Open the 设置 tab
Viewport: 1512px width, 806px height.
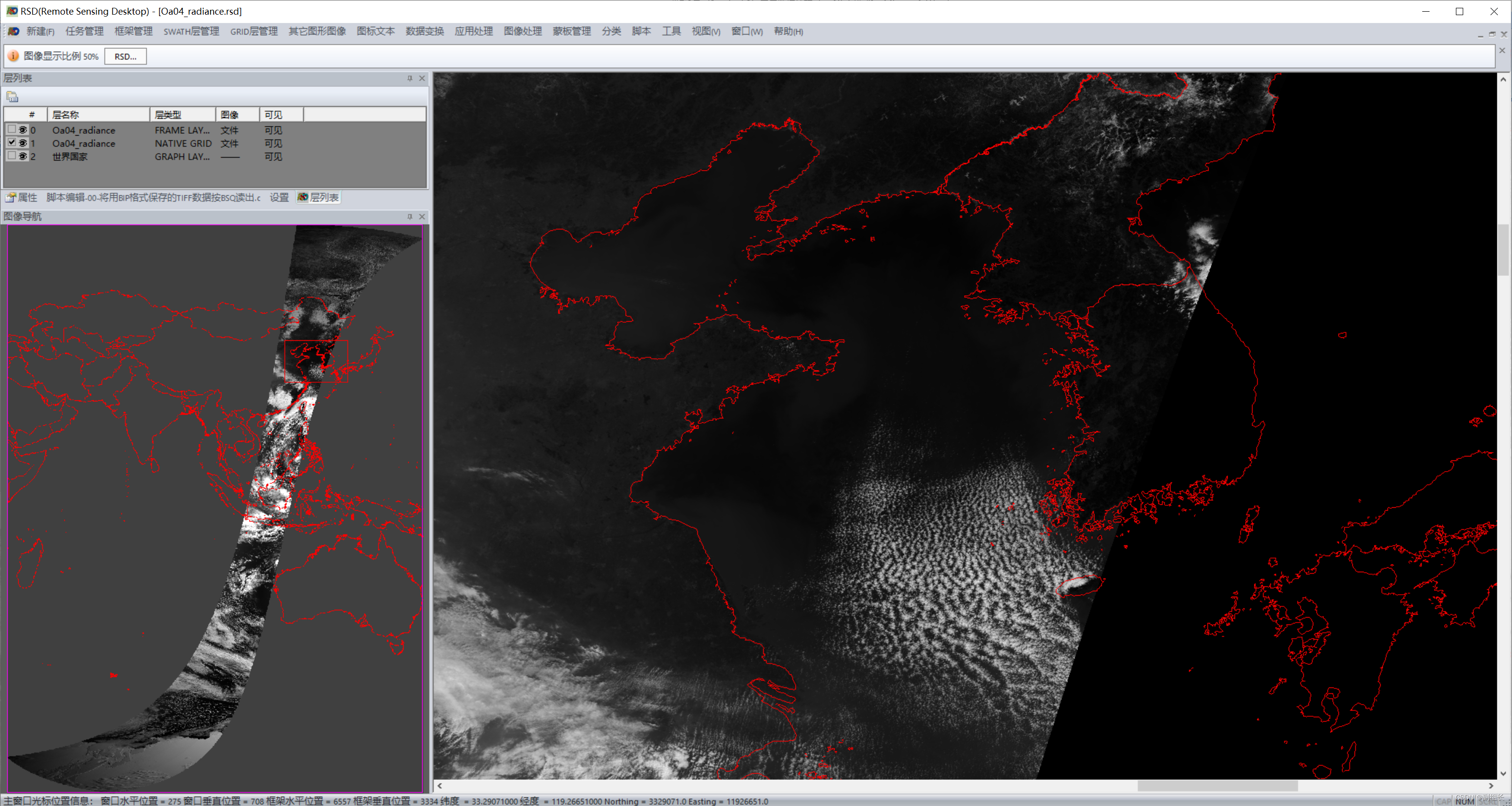tap(279, 197)
